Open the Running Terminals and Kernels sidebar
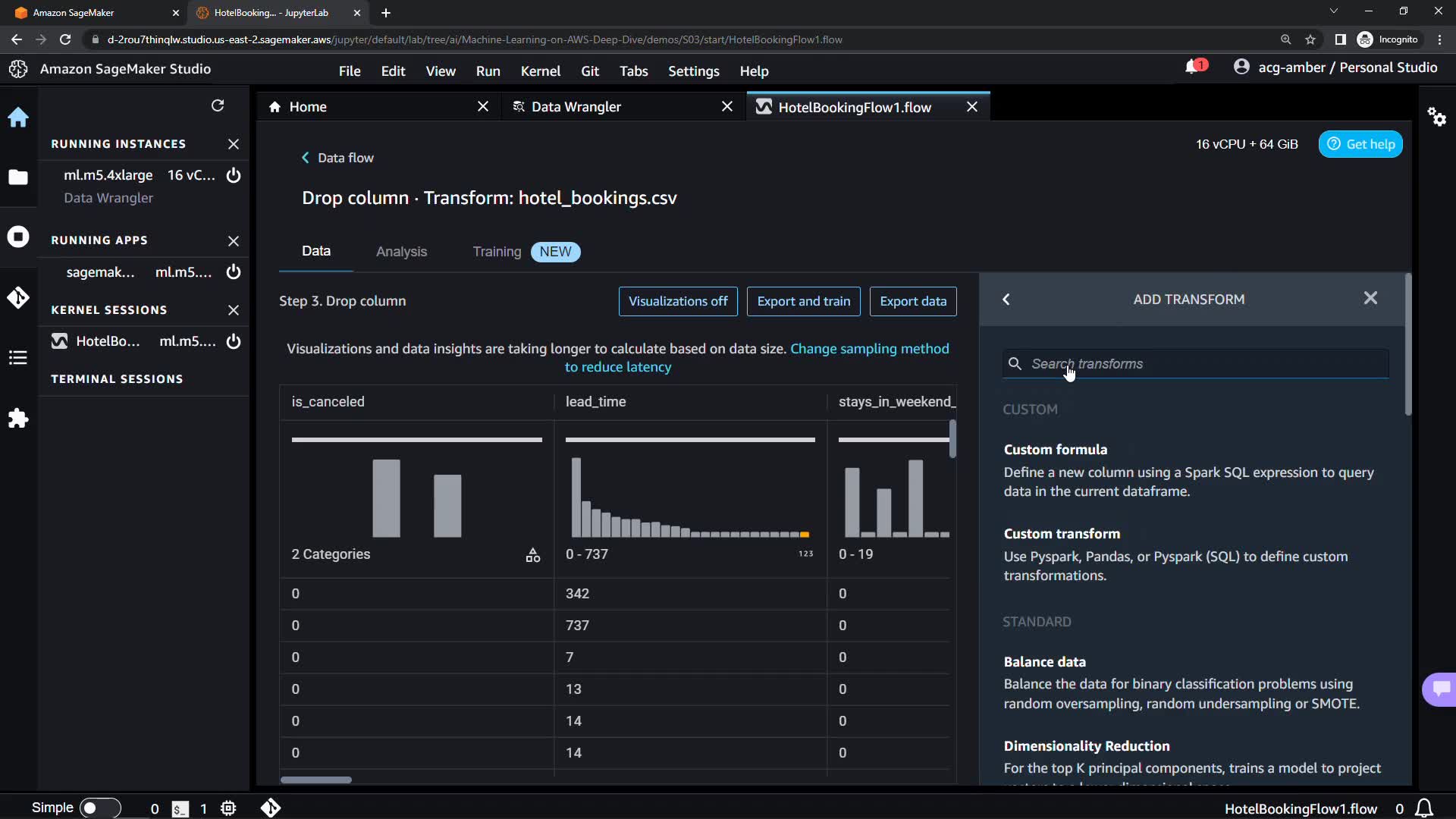1456x819 pixels. 18,237
